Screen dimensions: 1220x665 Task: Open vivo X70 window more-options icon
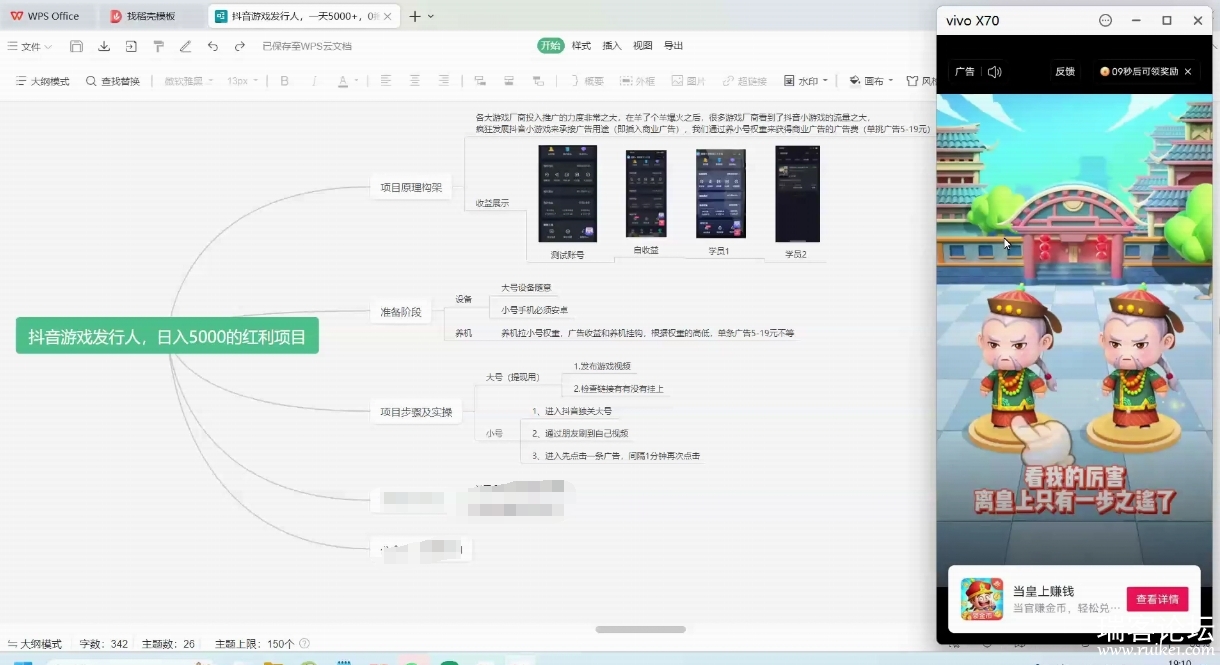coord(1105,20)
